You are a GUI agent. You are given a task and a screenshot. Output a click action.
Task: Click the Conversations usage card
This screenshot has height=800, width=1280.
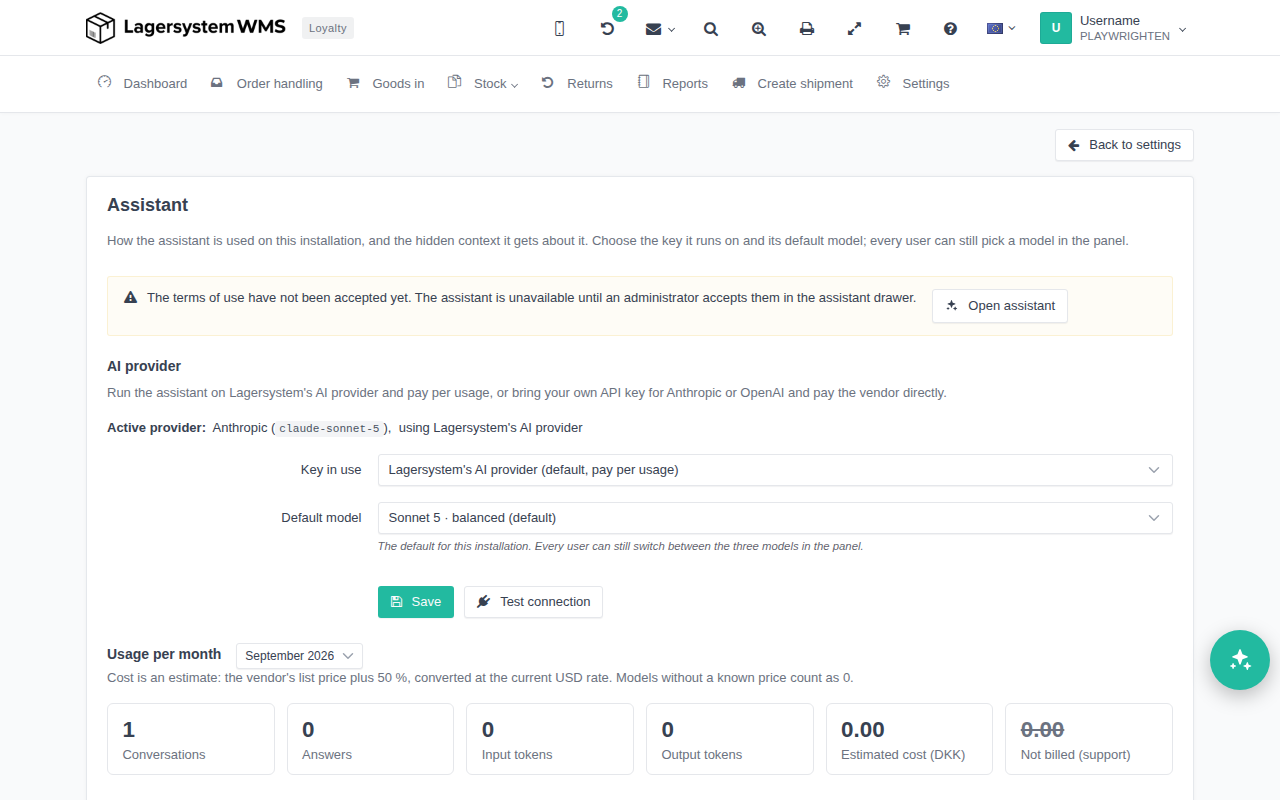[191, 739]
